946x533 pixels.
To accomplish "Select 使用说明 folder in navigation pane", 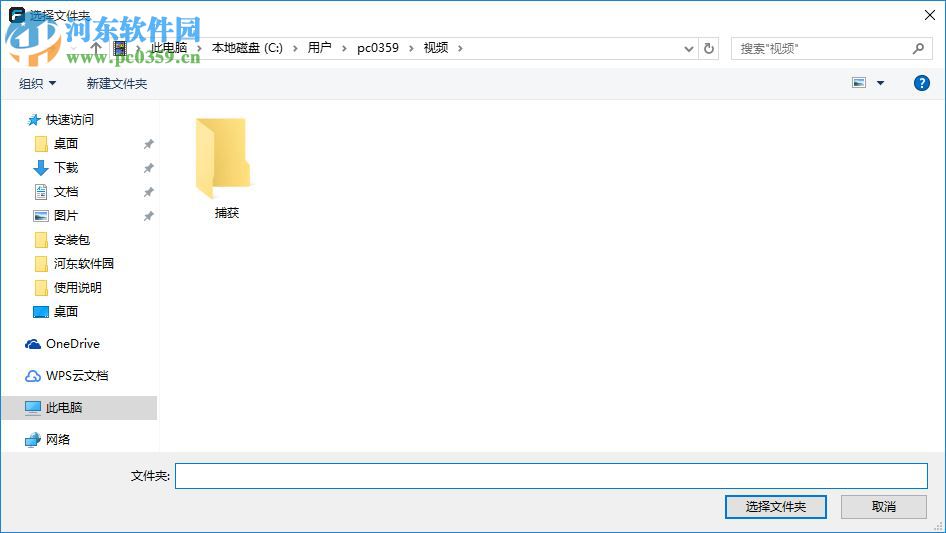I will click(77, 287).
